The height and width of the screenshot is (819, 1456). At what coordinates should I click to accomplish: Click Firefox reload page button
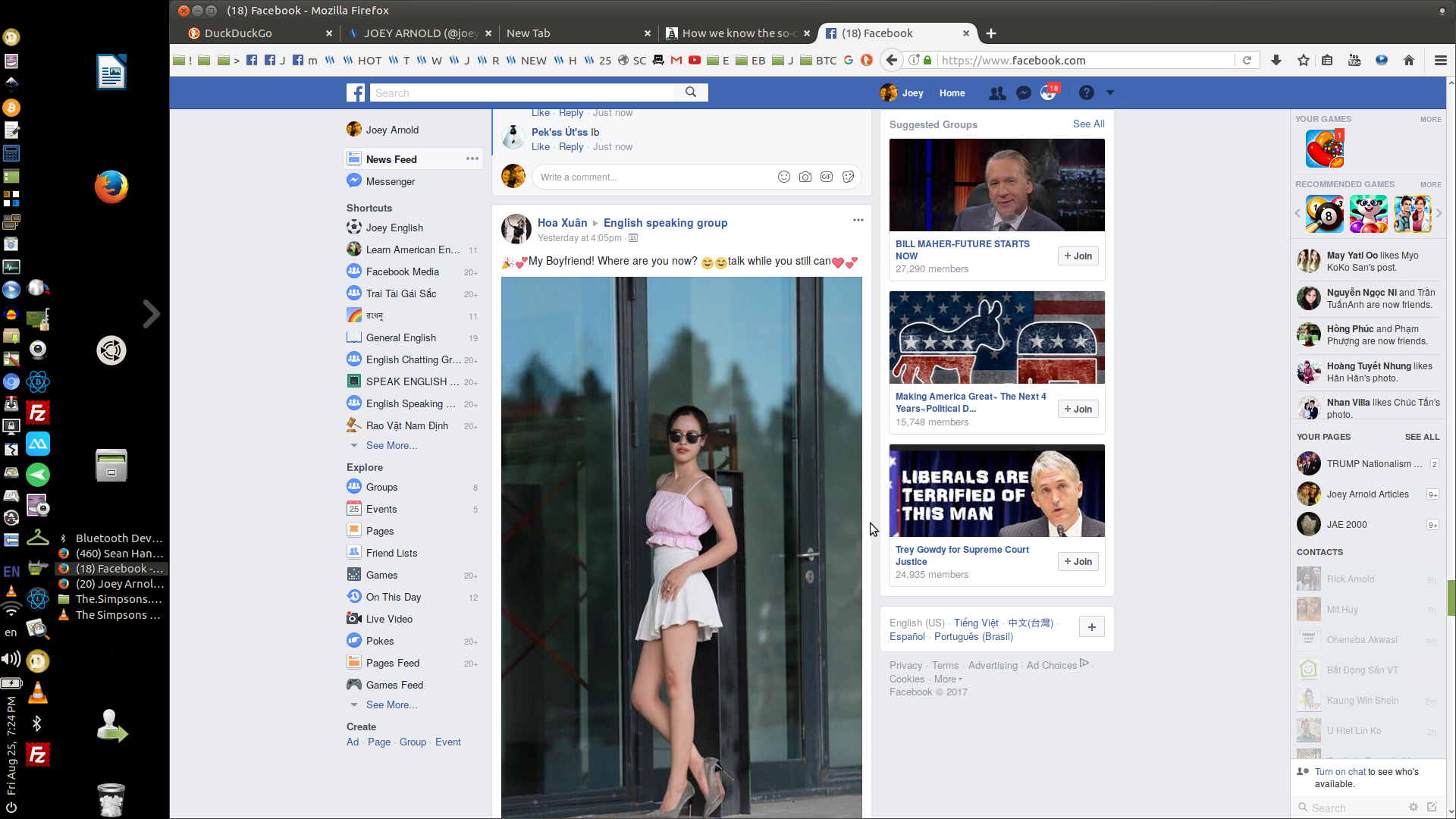(x=1247, y=60)
